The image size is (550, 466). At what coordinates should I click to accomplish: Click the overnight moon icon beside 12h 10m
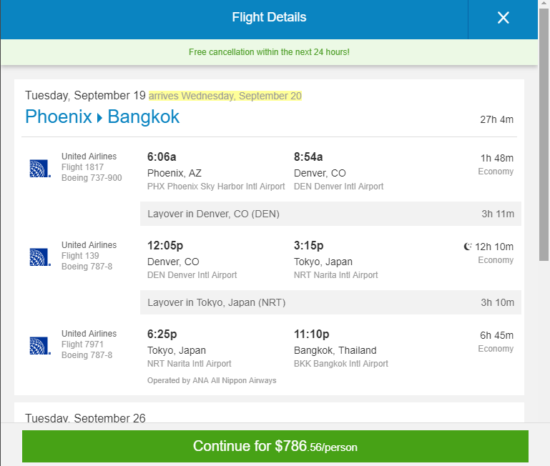click(468, 247)
